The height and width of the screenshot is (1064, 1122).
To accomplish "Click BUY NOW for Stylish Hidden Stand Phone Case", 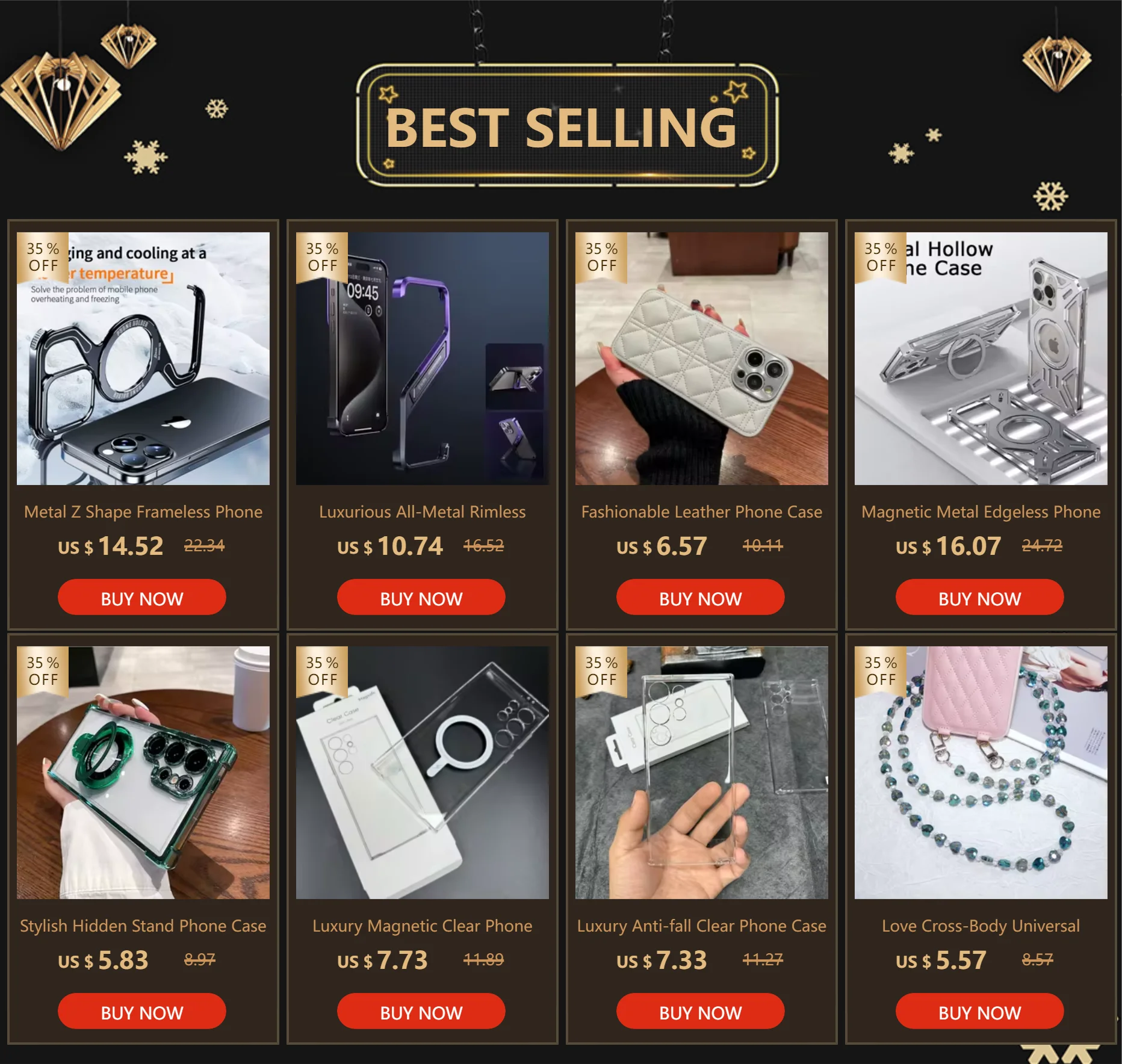I will click(x=142, y=1011).
